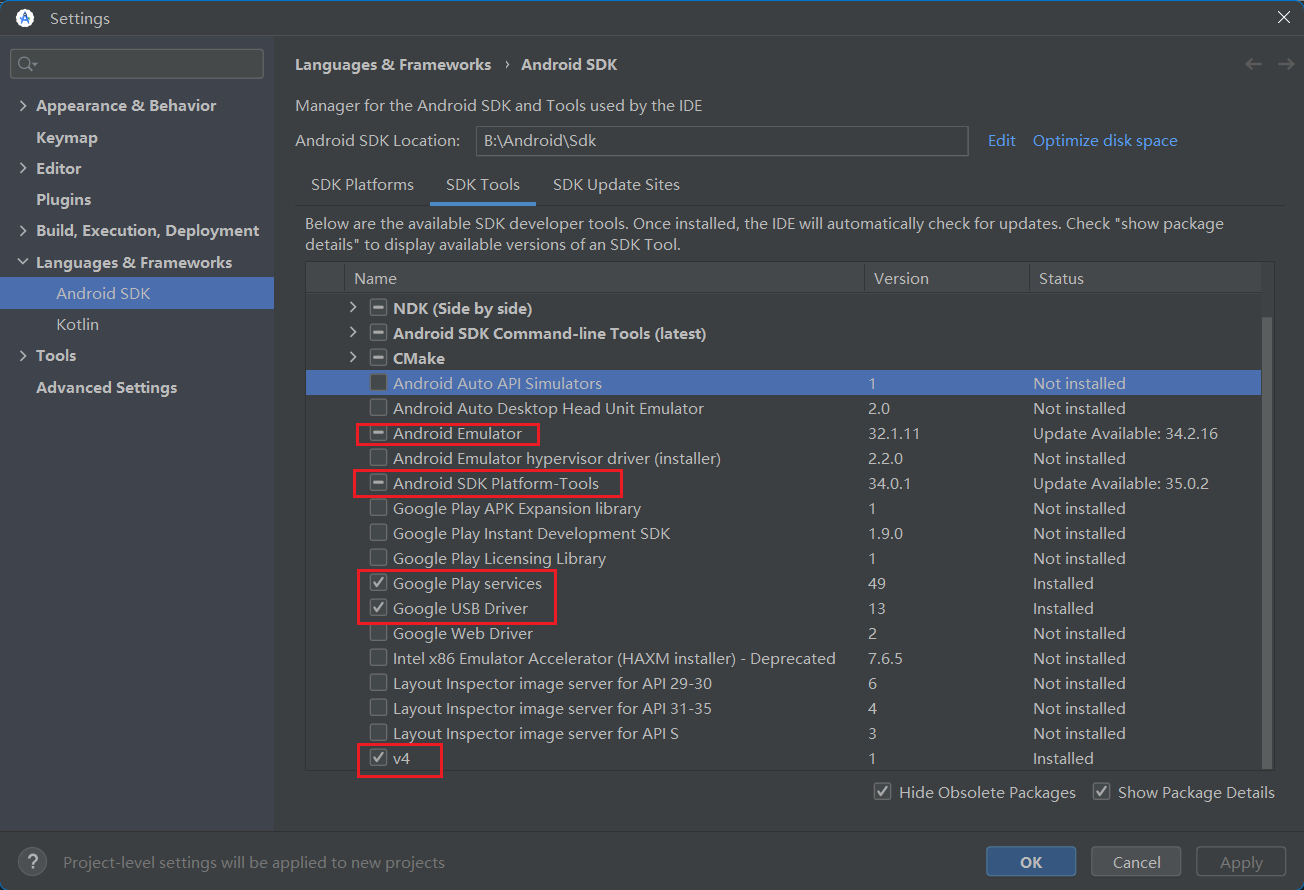Toggle Hide Obsolete Packages checkbox
Screen dimensions: 1304x890
point(883,792)
